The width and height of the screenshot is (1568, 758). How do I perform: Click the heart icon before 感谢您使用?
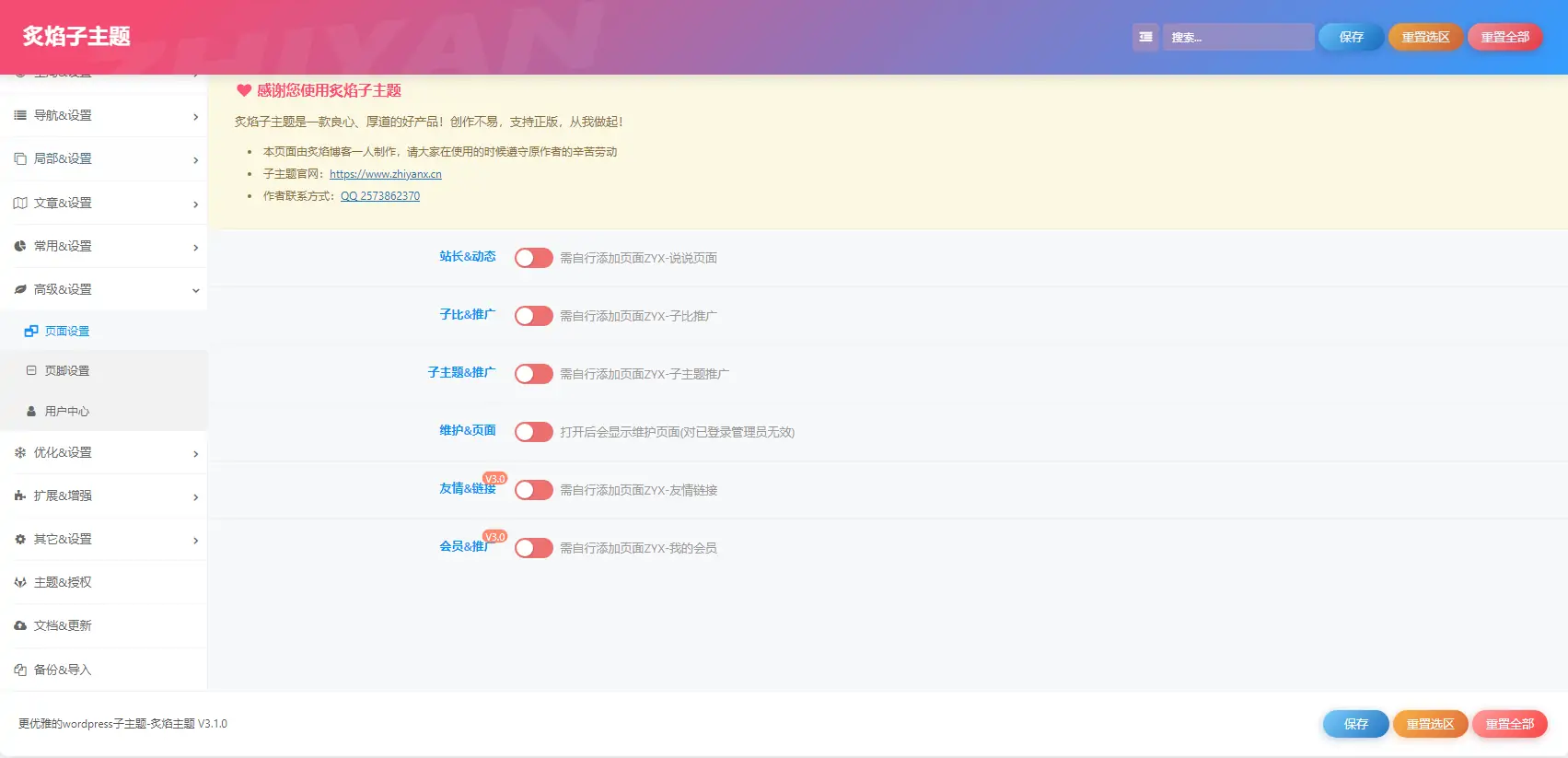point(244,90)
